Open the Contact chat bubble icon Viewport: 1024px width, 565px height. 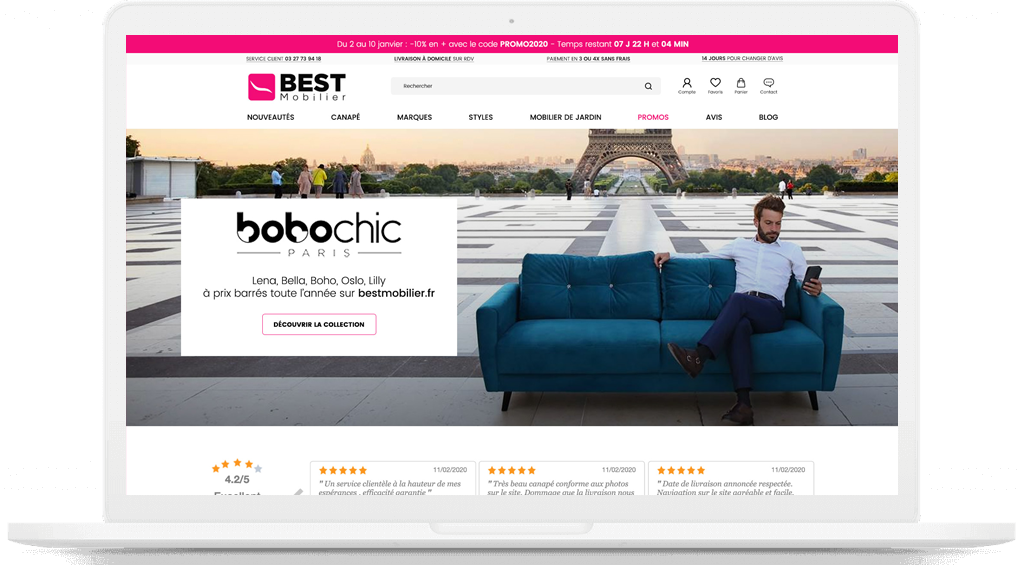pyautogui.click(x=769, y=86)
